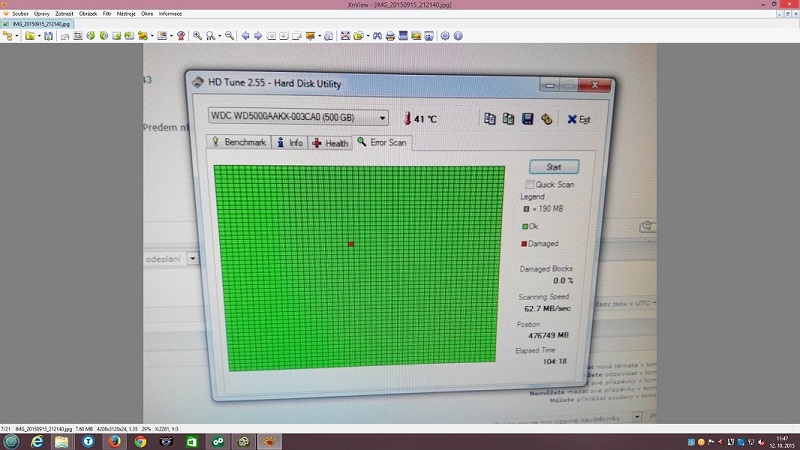Open Google Chrome from the taskbar
Screen dimensions: 800x450
(140, 441)
